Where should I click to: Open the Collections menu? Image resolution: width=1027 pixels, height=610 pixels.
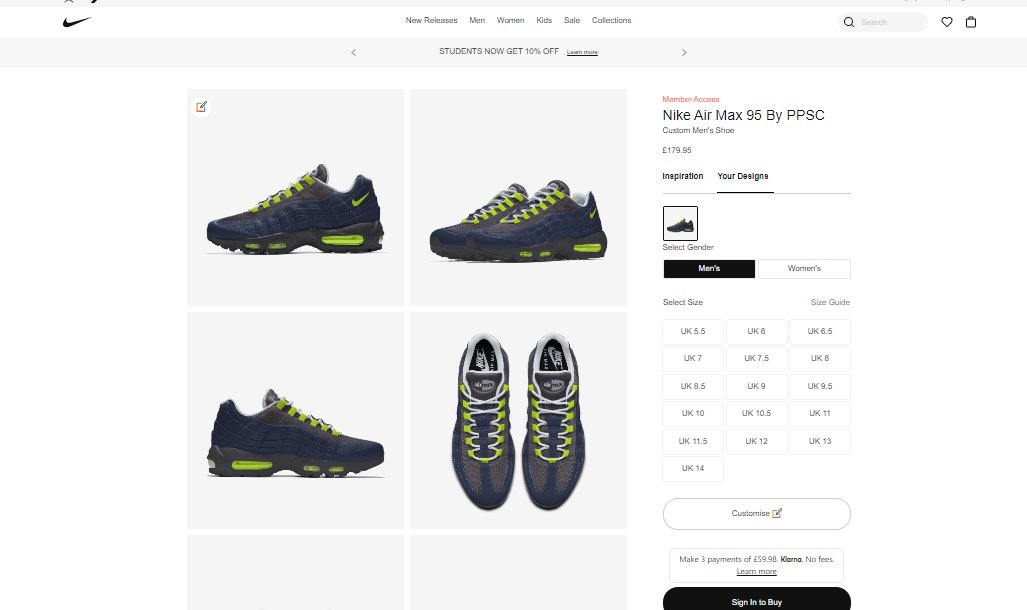tap(611, 20)
